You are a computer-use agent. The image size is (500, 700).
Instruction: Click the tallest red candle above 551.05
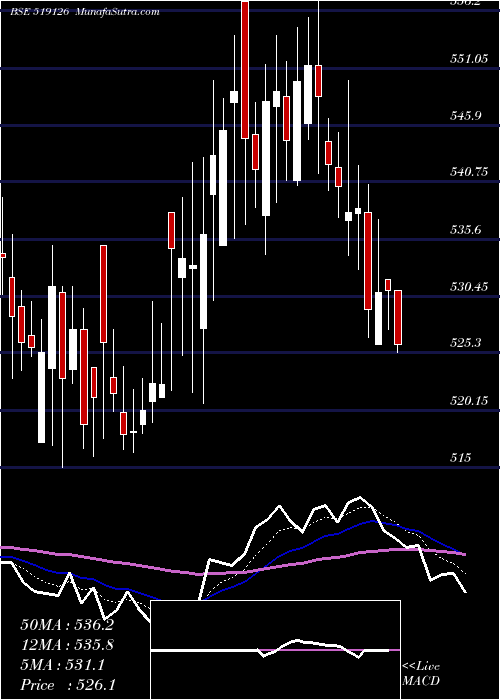click(245, 69)
